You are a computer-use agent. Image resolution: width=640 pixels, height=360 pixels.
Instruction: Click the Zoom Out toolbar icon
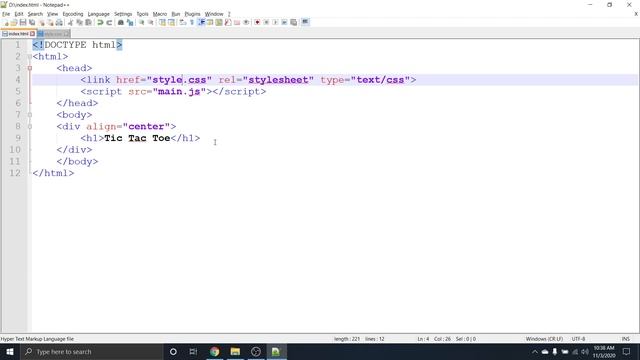pos(151,22)
